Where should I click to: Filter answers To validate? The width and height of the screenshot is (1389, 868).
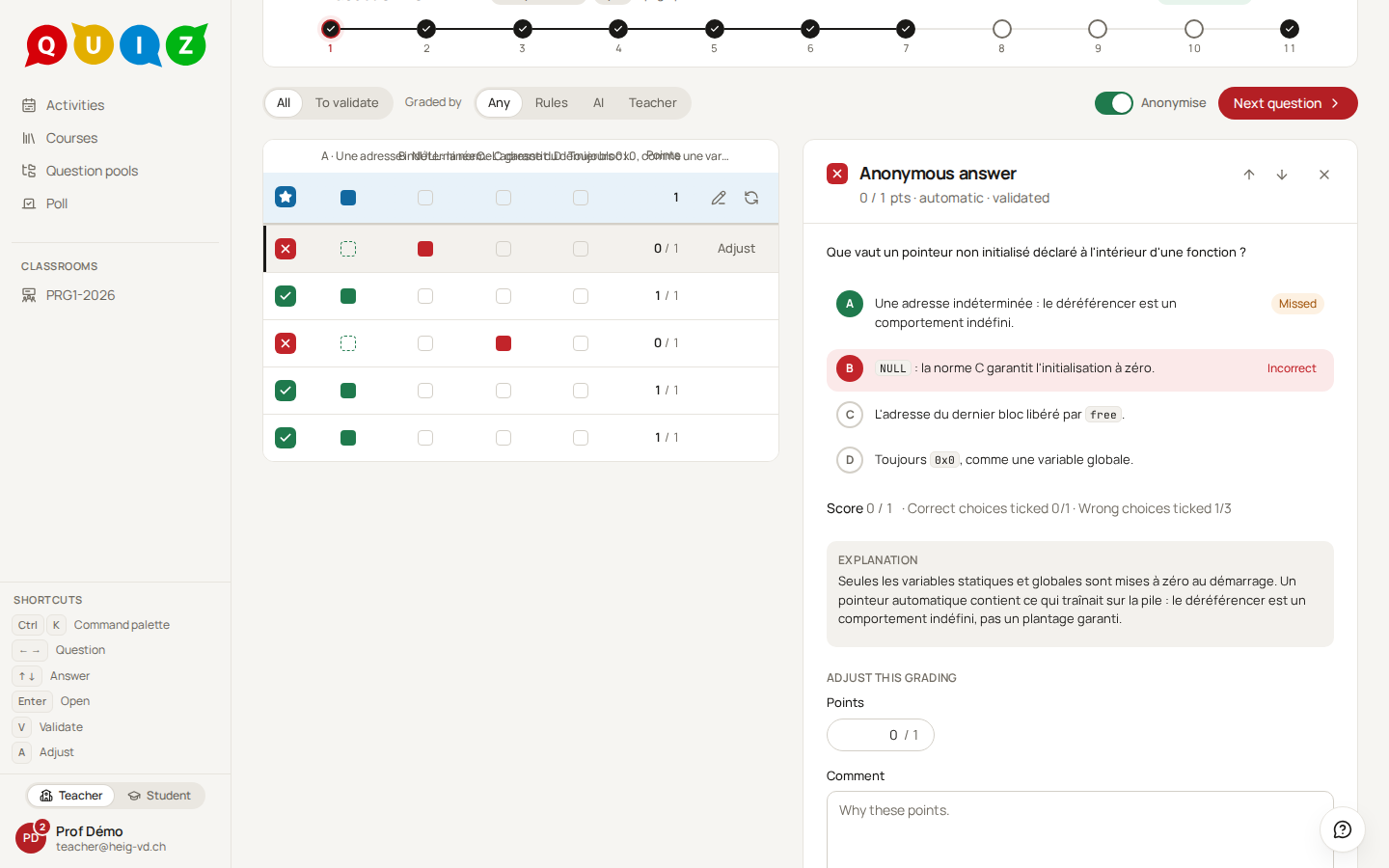pyautogui.click(x=347, y=103)
